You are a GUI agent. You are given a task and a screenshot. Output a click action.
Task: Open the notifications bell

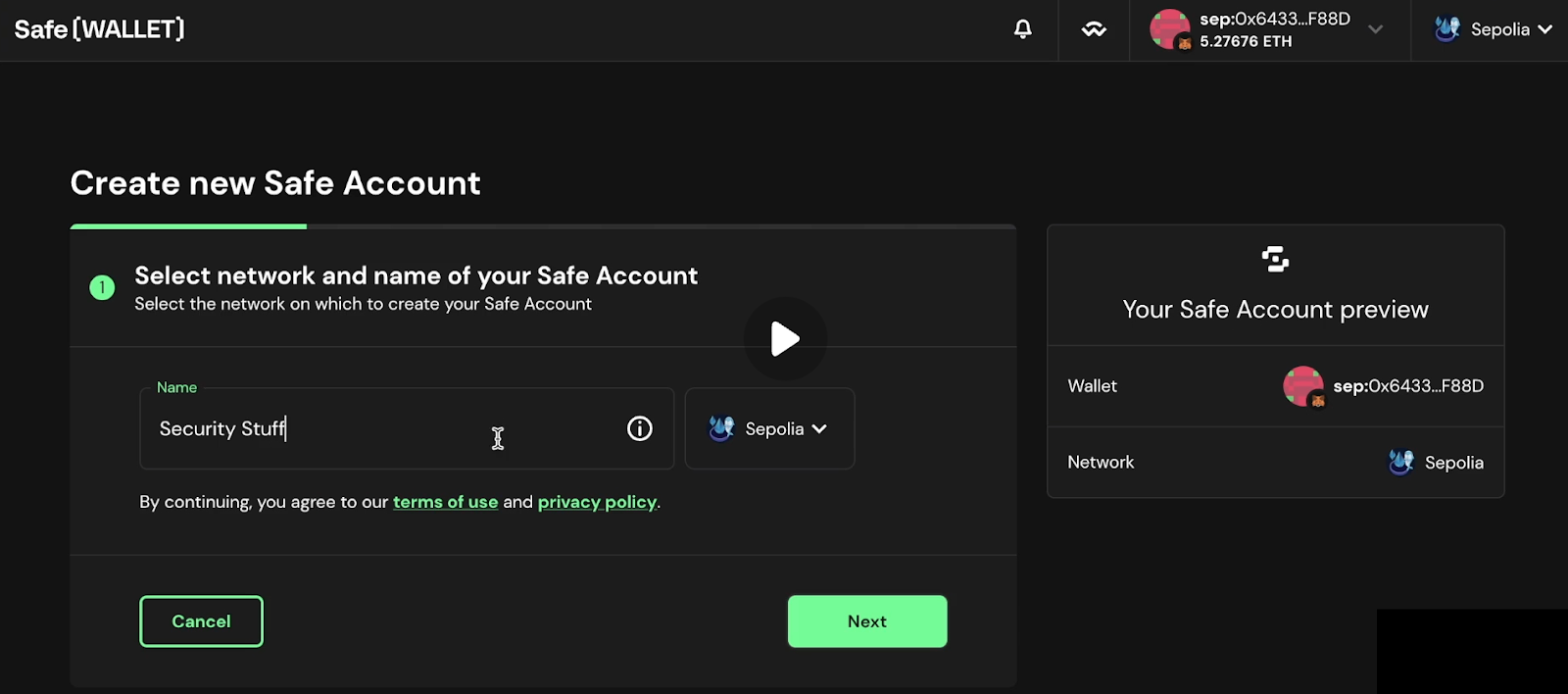tap(1022, 29)
